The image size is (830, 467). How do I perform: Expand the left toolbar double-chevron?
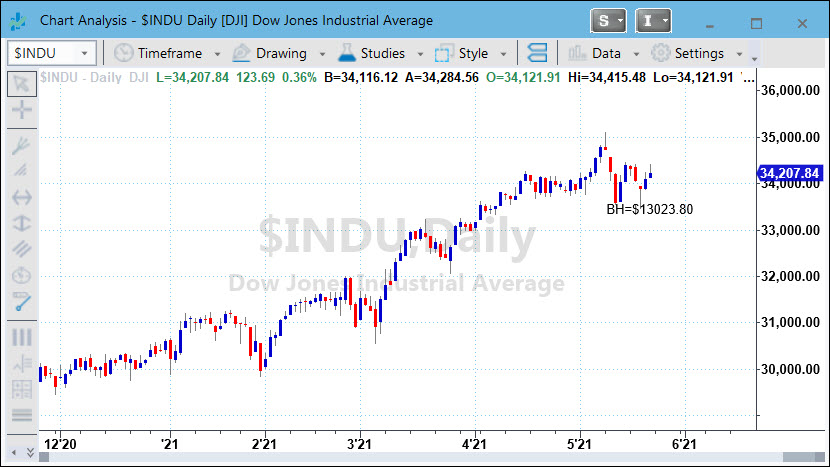coord(30,453)
